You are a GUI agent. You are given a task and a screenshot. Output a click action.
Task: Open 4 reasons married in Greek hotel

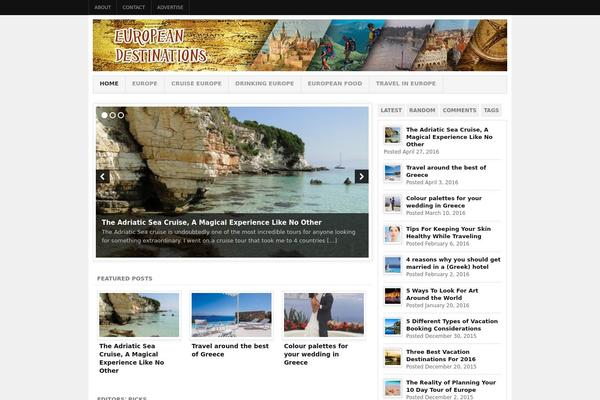[453, 263]
